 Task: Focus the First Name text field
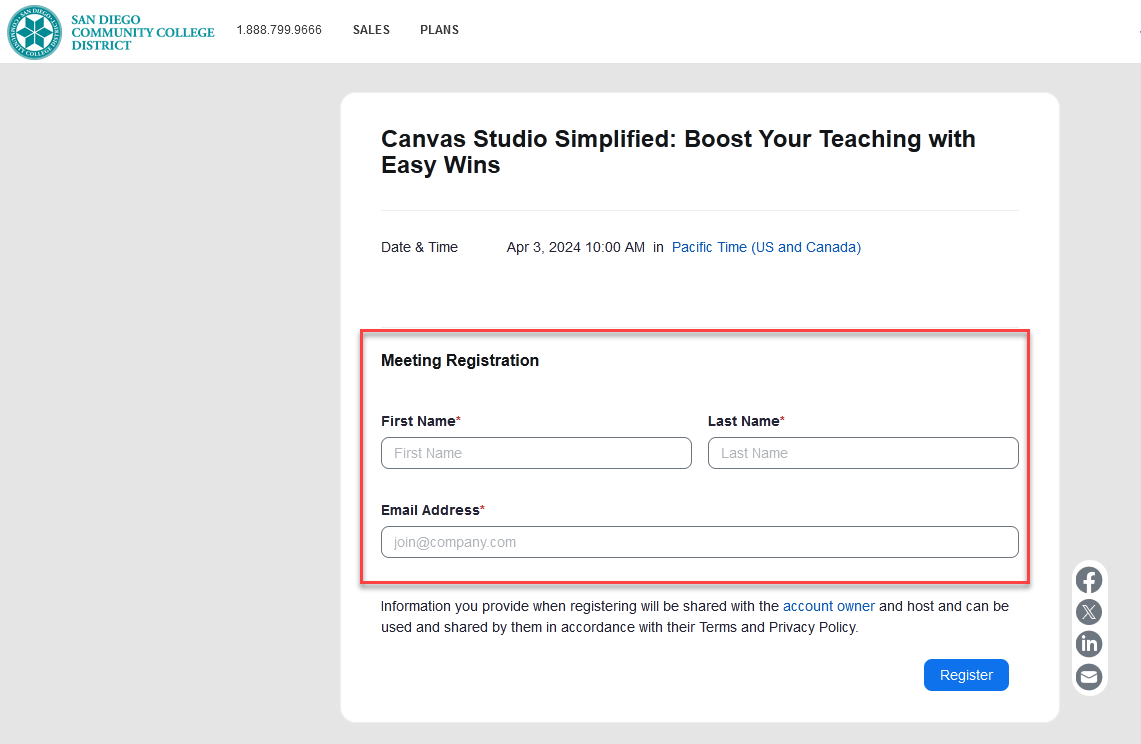pyautogui.click(x=536, y=453)
